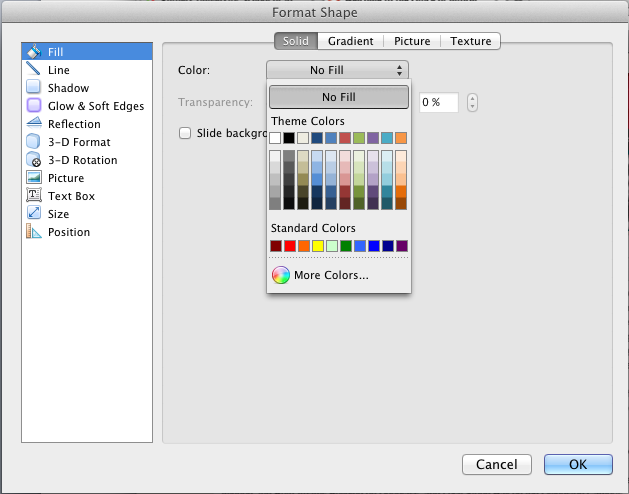Pick pure blue standard color swatch
The image size is (629, 494).
coord(374,246)
